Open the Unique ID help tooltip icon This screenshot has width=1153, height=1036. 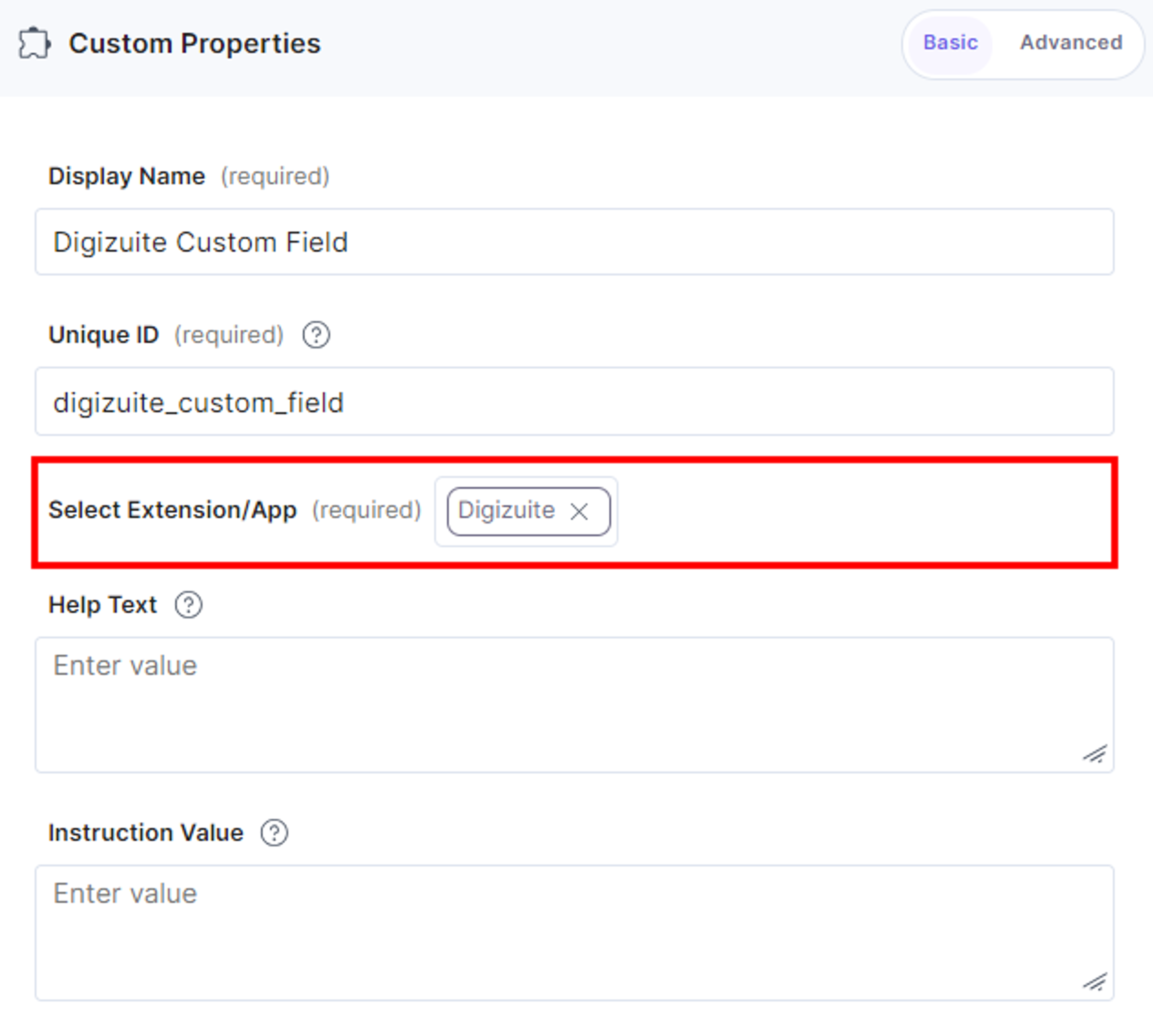tap(316, 335)
